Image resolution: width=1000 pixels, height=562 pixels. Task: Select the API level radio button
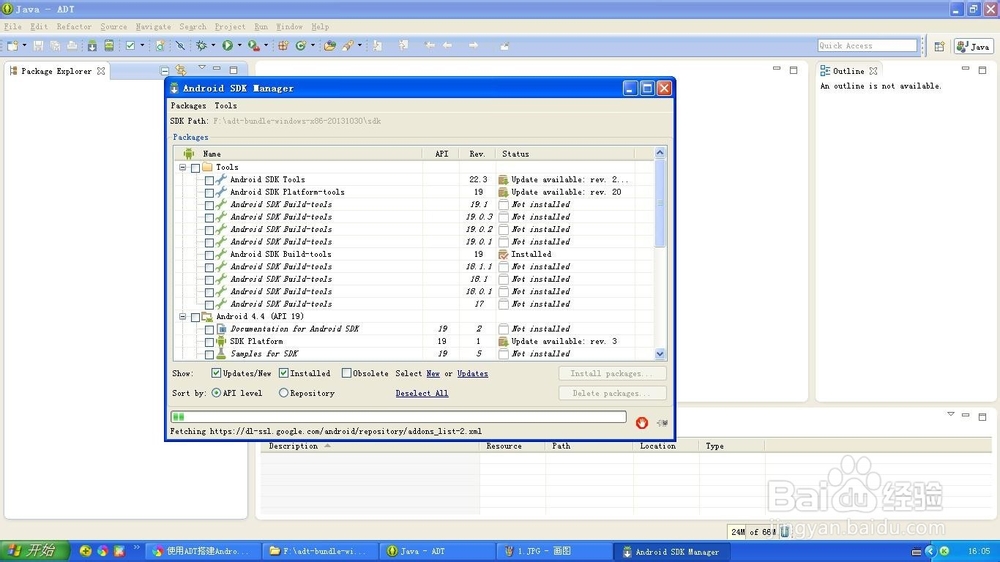tap(216, 393)
